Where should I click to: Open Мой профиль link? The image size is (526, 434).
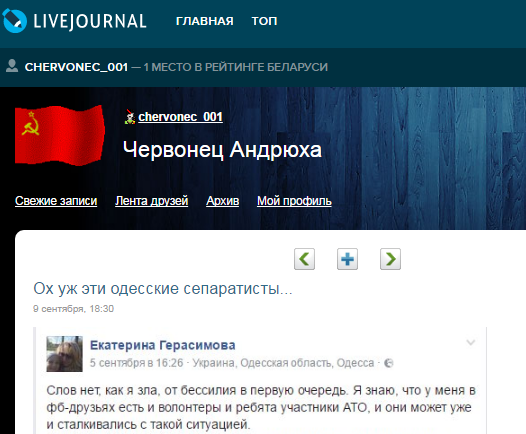click(x=294, y=201)
